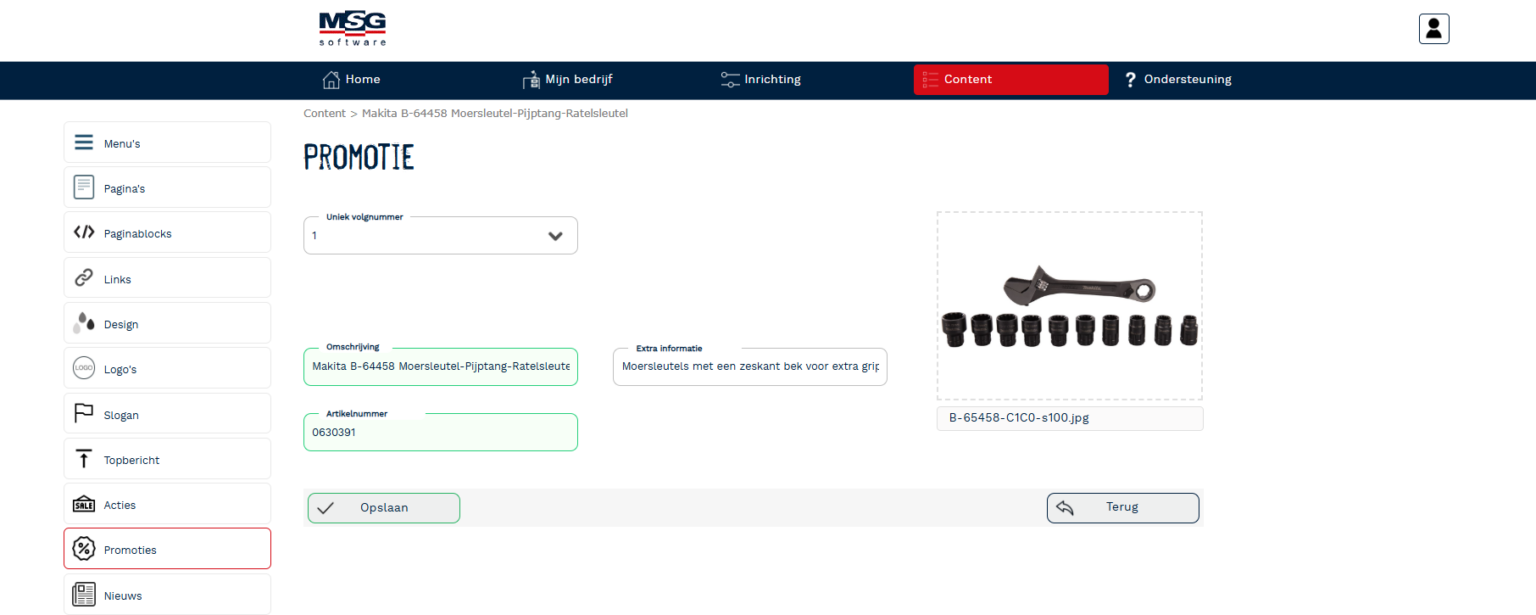This screenshot has width=1536, height=615.
Task: Click the Links chain icon
Action: [x=84, y=278]
